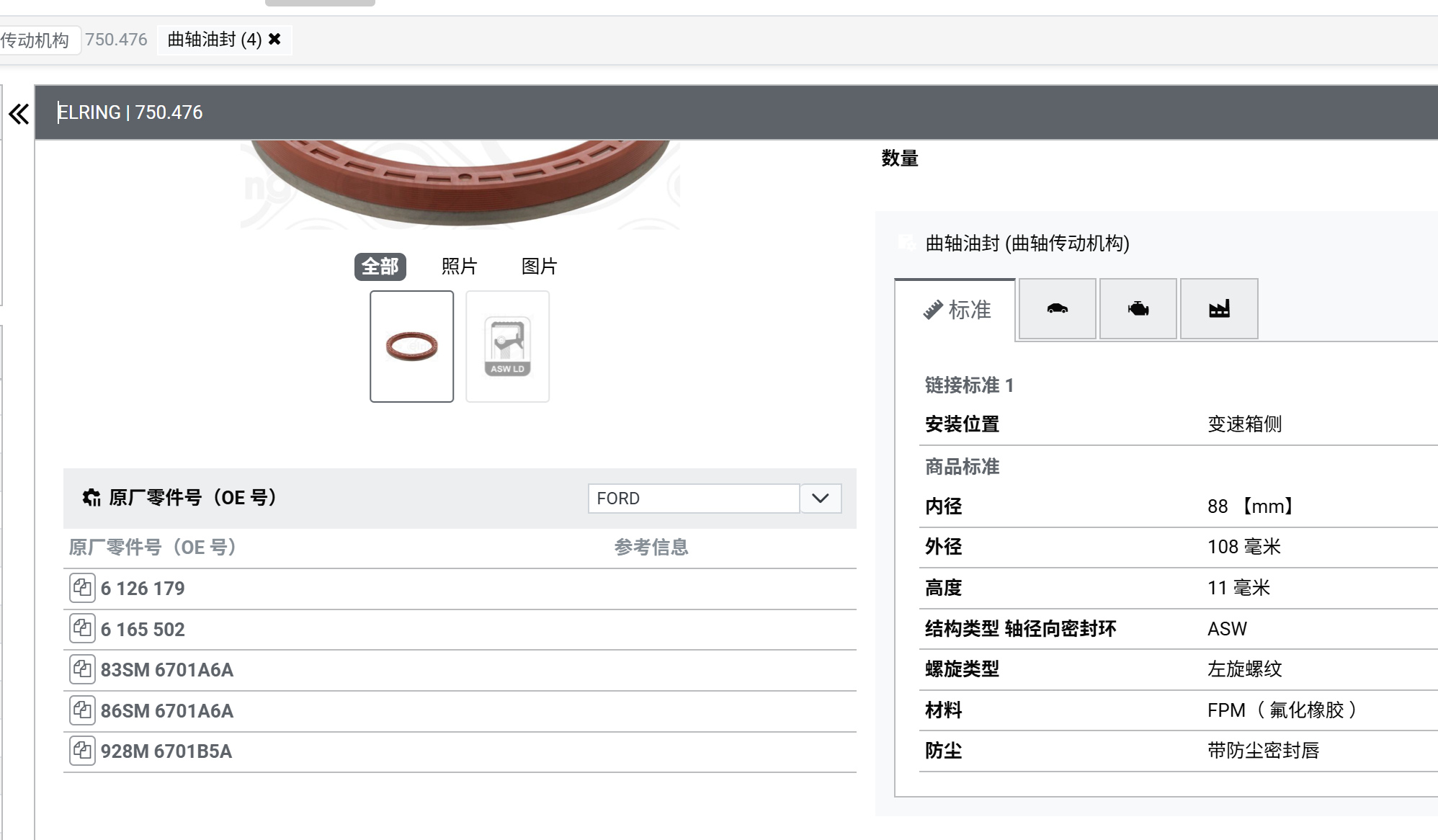The image size is (1438, 840).
Task: Collapse panel with double-arrow icon
Action: pos(19,114)
